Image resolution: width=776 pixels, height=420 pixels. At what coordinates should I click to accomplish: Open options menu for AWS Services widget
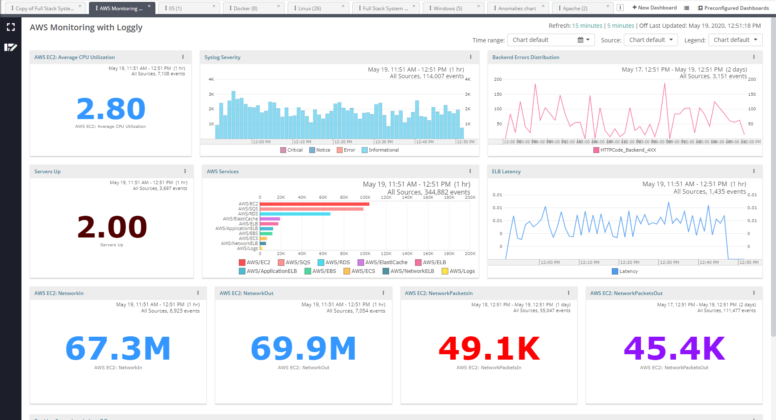[473, 171]
